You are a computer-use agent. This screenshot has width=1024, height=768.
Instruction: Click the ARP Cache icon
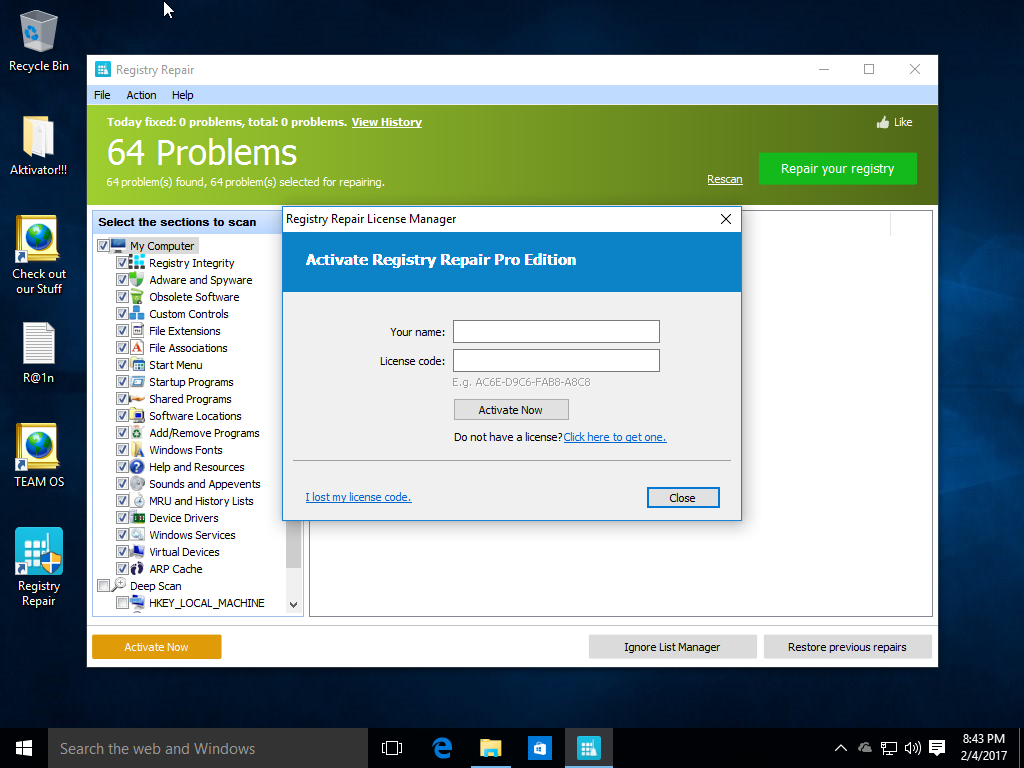click(x=137, y=568)
